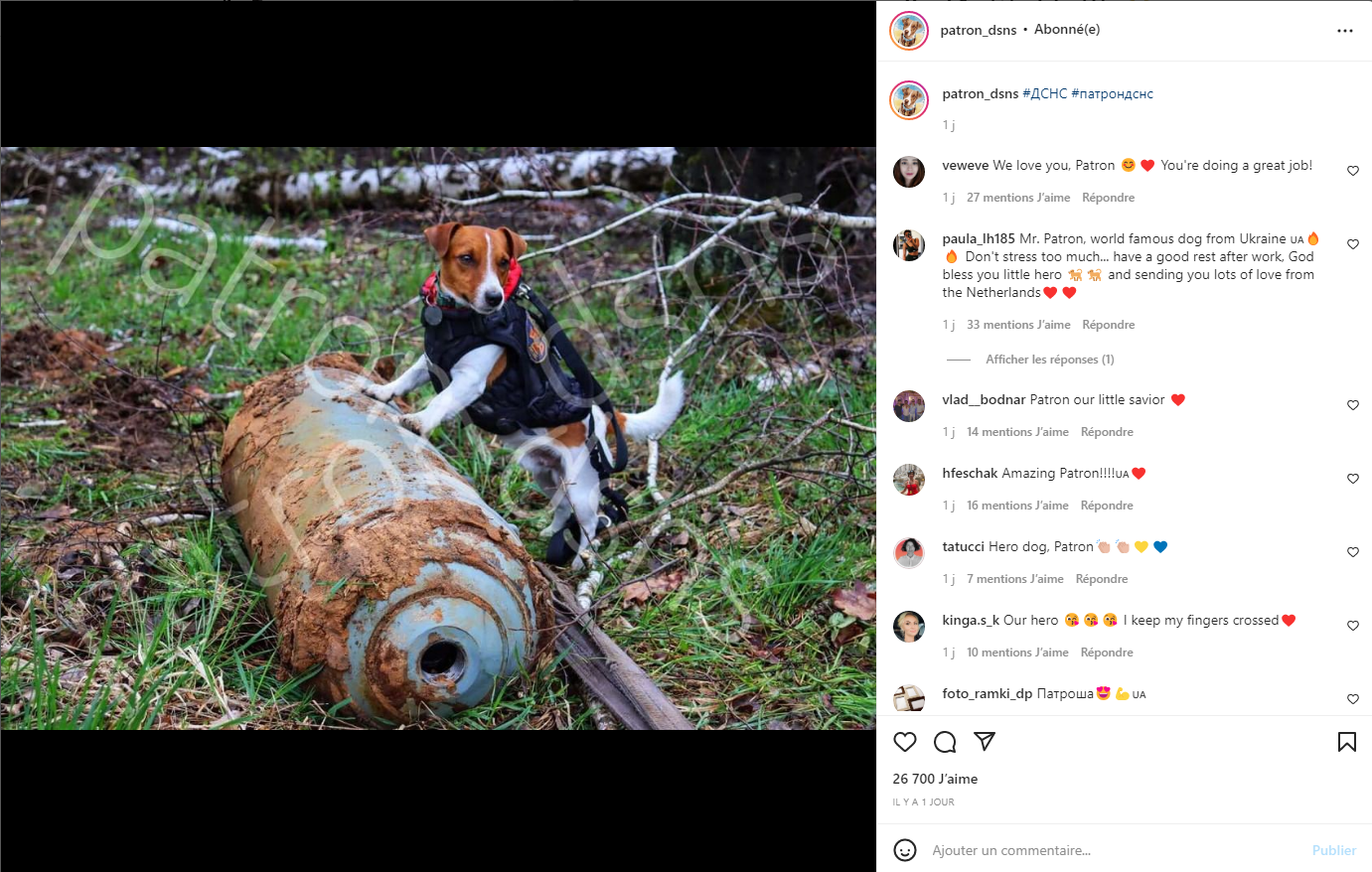Open the emoji picker in the comment box
Viewport: 1372px width, 872px height.
(x=905, y=850)
